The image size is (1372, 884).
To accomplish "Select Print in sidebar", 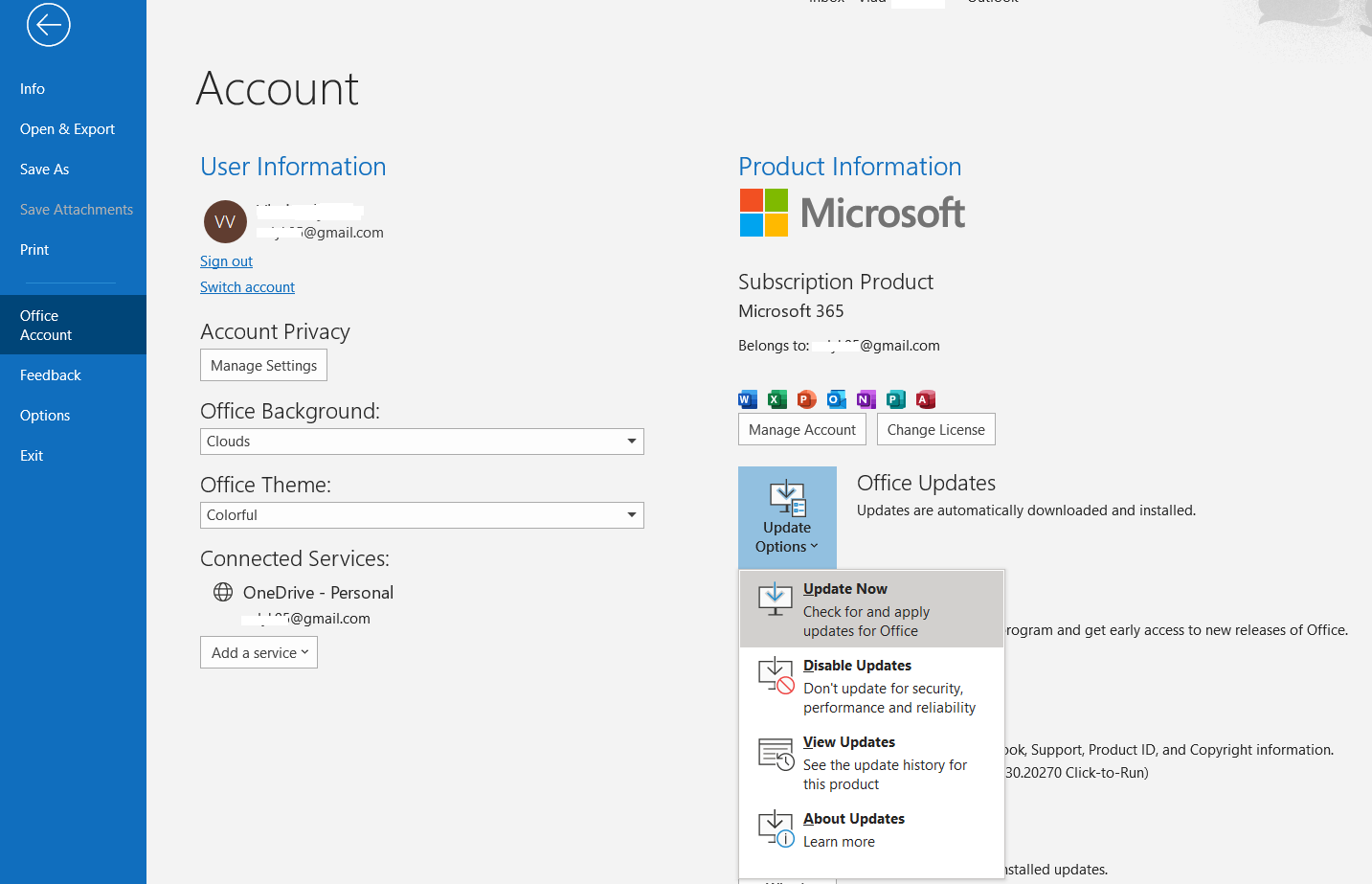I will [x=73, y=250].
